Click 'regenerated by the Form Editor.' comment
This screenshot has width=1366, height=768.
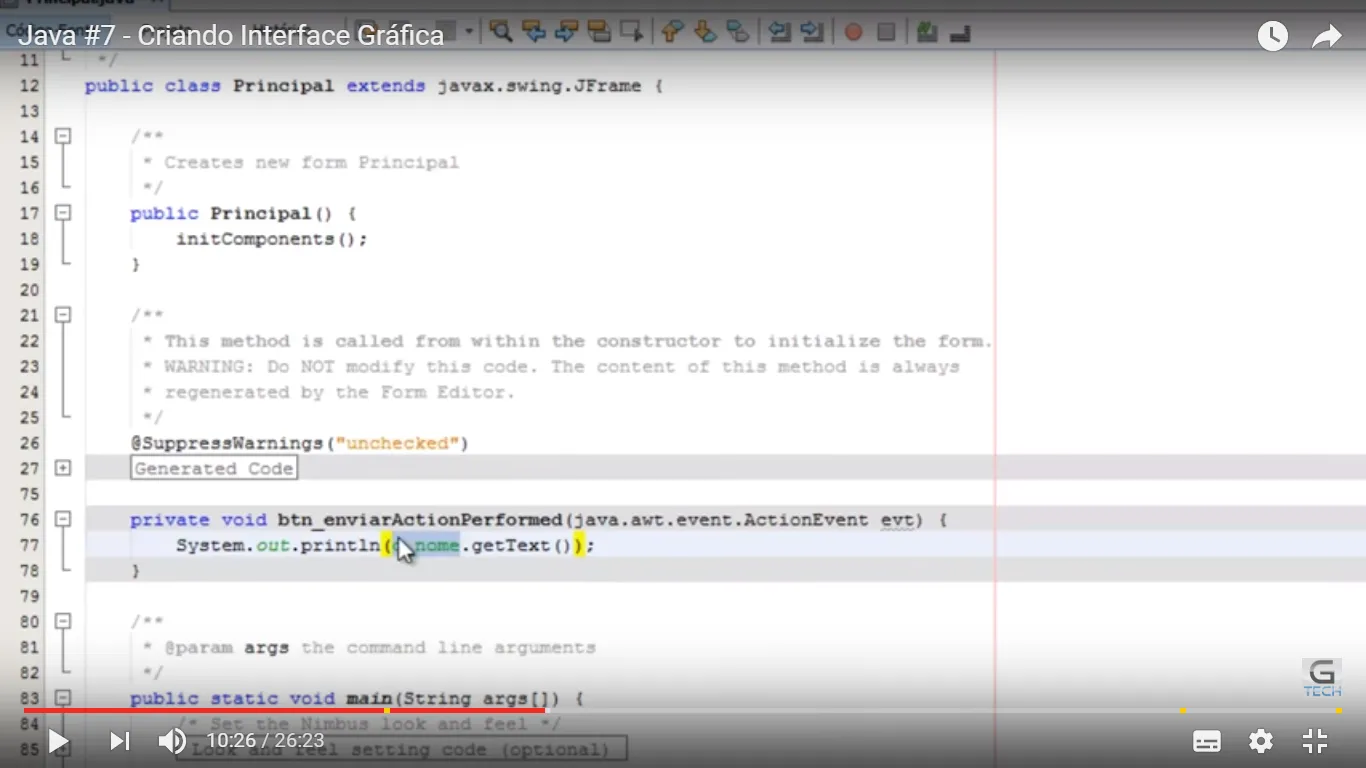point(340,392)
